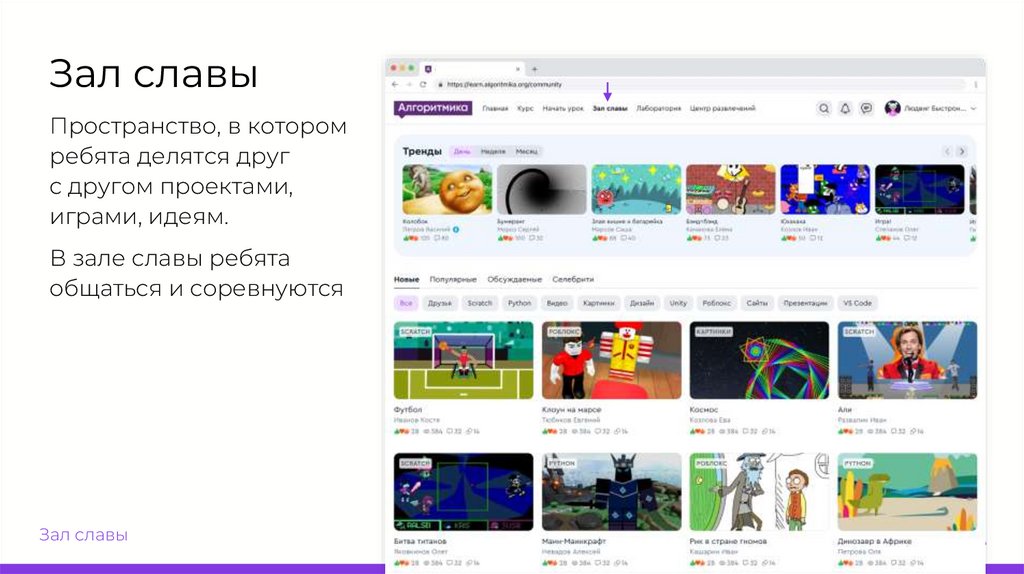This screenshot has height=574, width=1024.
Task: Select the Неделя trend period toggle
Action: tap(493, 151)
